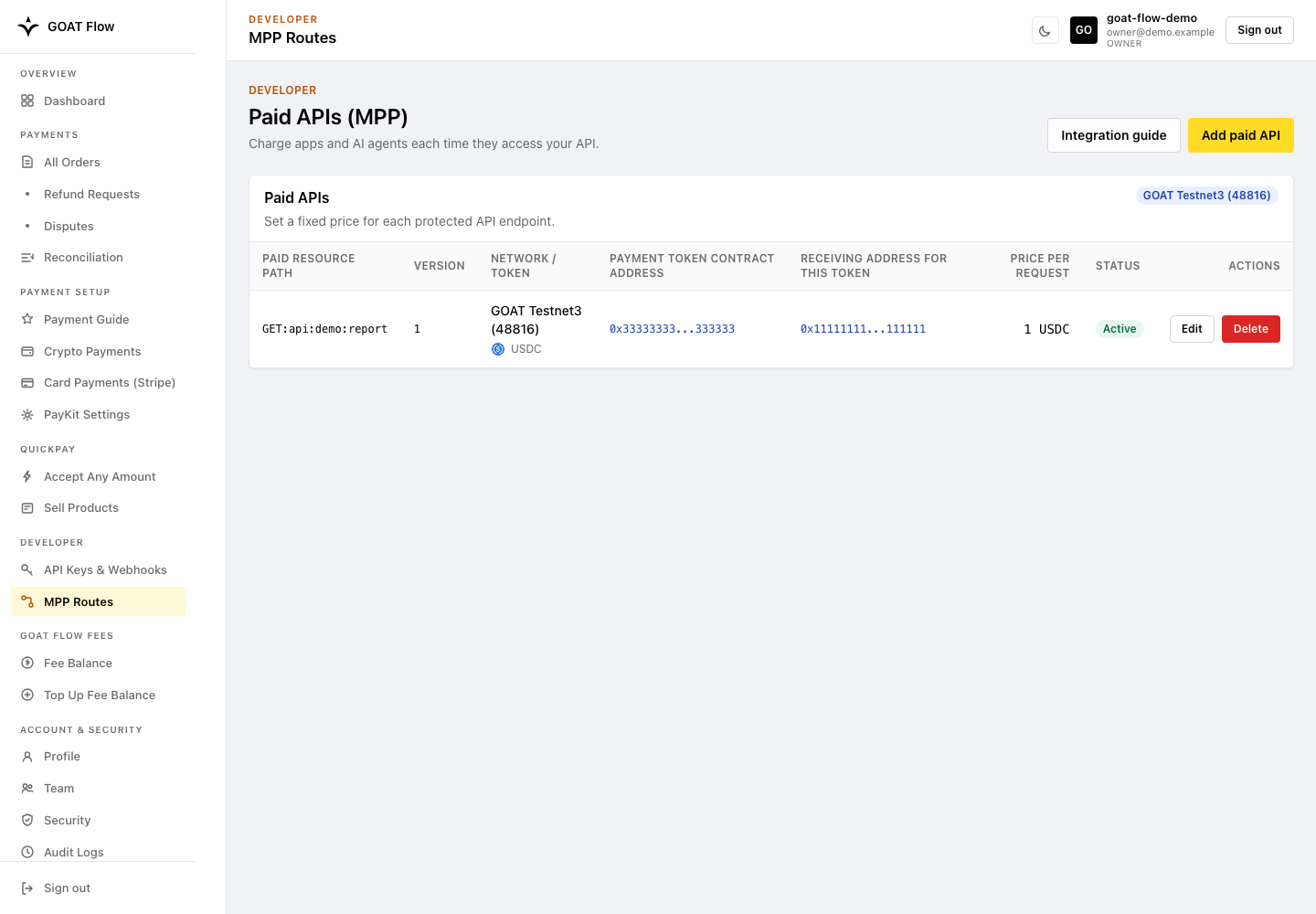Click the Active status badge
This screenshot has width=1316, height=914.
pos(1120,329)
